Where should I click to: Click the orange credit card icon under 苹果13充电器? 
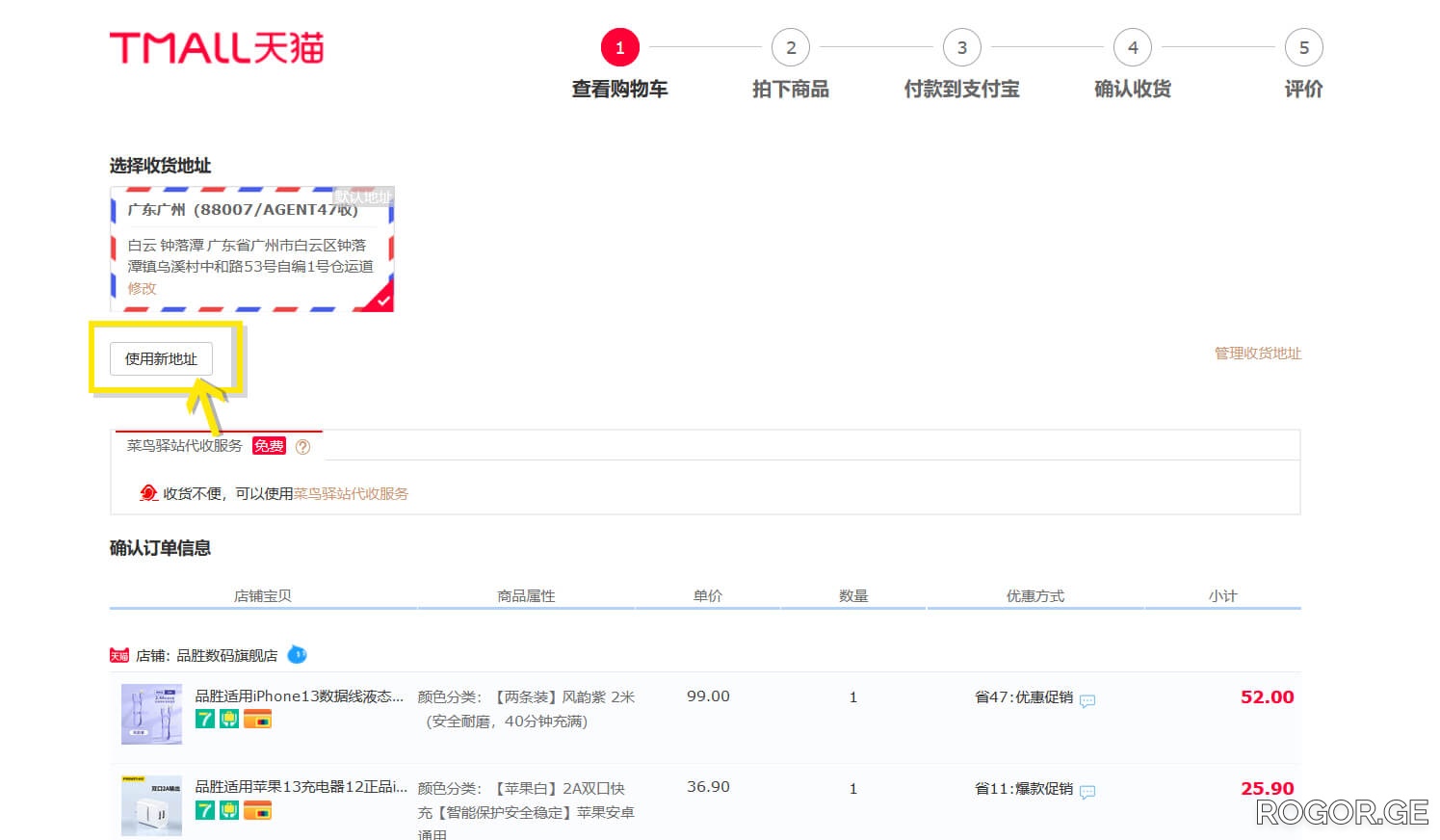(257, 810)
